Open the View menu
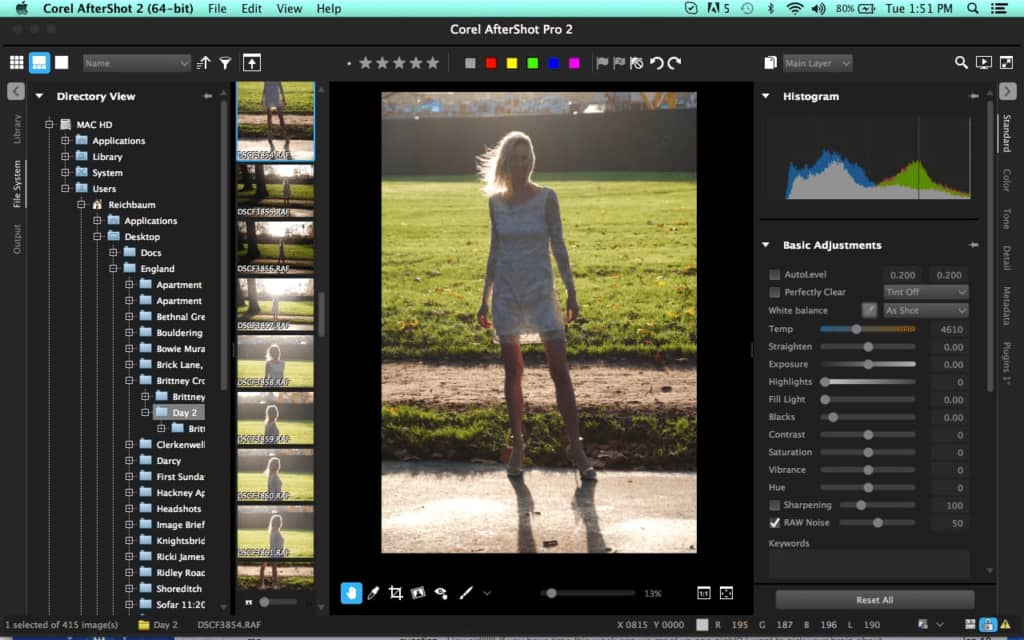The width and height of the screenshot is (1024, 640). point(289,8)
